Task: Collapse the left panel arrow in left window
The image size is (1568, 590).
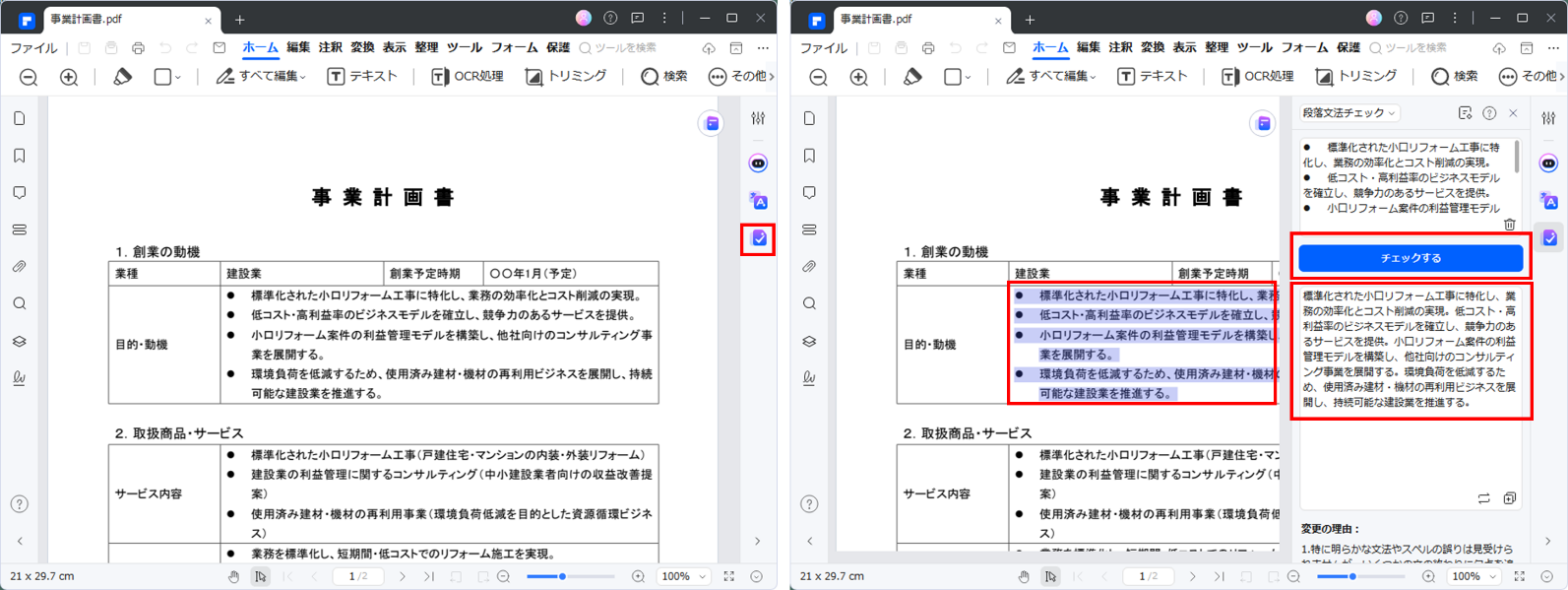Action: (20, 541)
